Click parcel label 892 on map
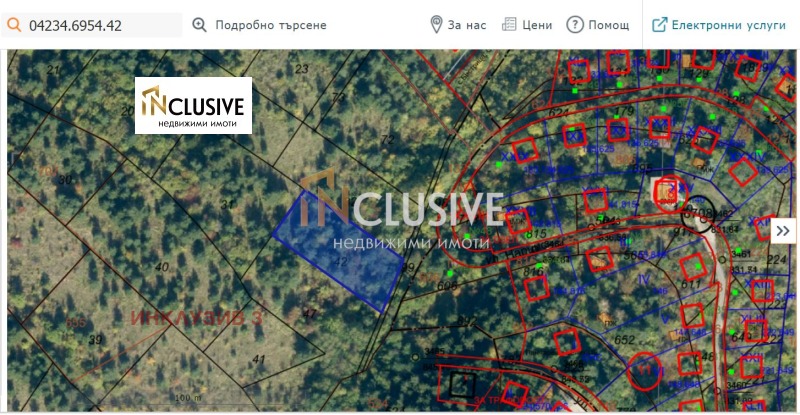Viewport: 800px width, 415px height. [x=466, y=322]
